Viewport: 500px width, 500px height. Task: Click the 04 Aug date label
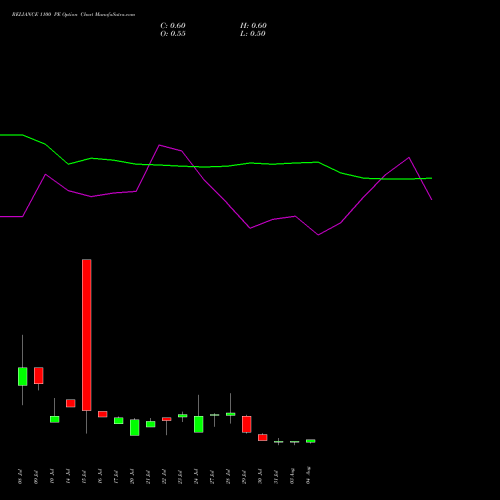(308, 475)
